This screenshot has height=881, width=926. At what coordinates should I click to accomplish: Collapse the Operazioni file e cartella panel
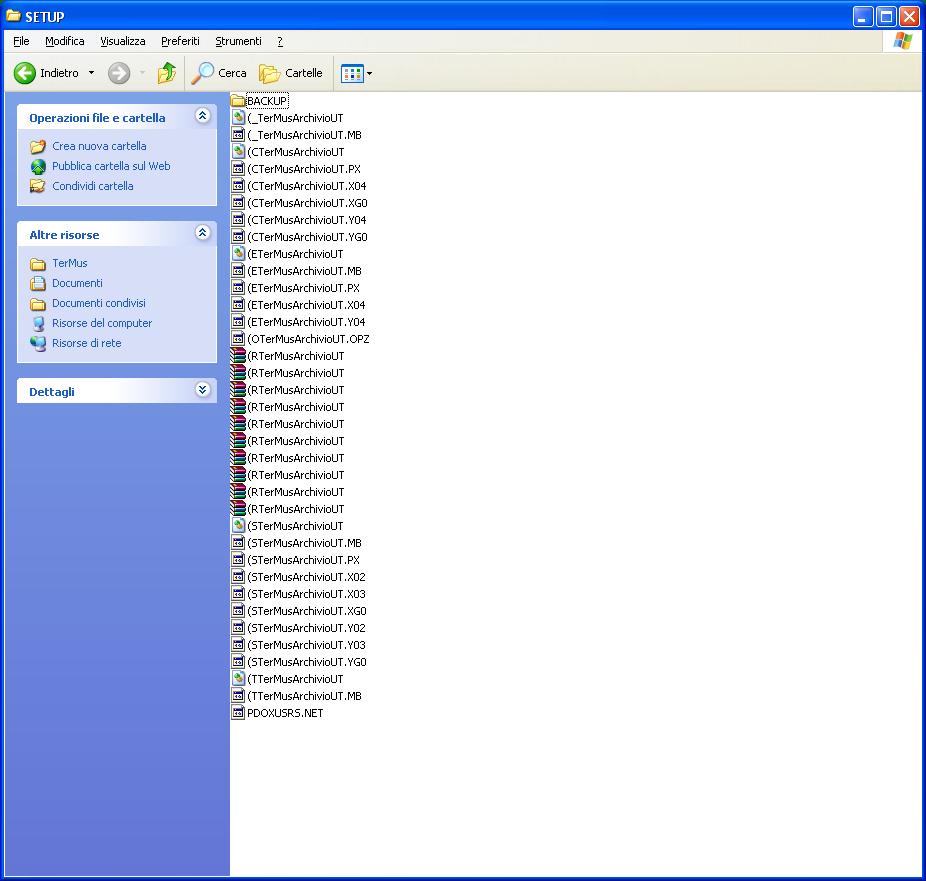(x=203, y=117)
